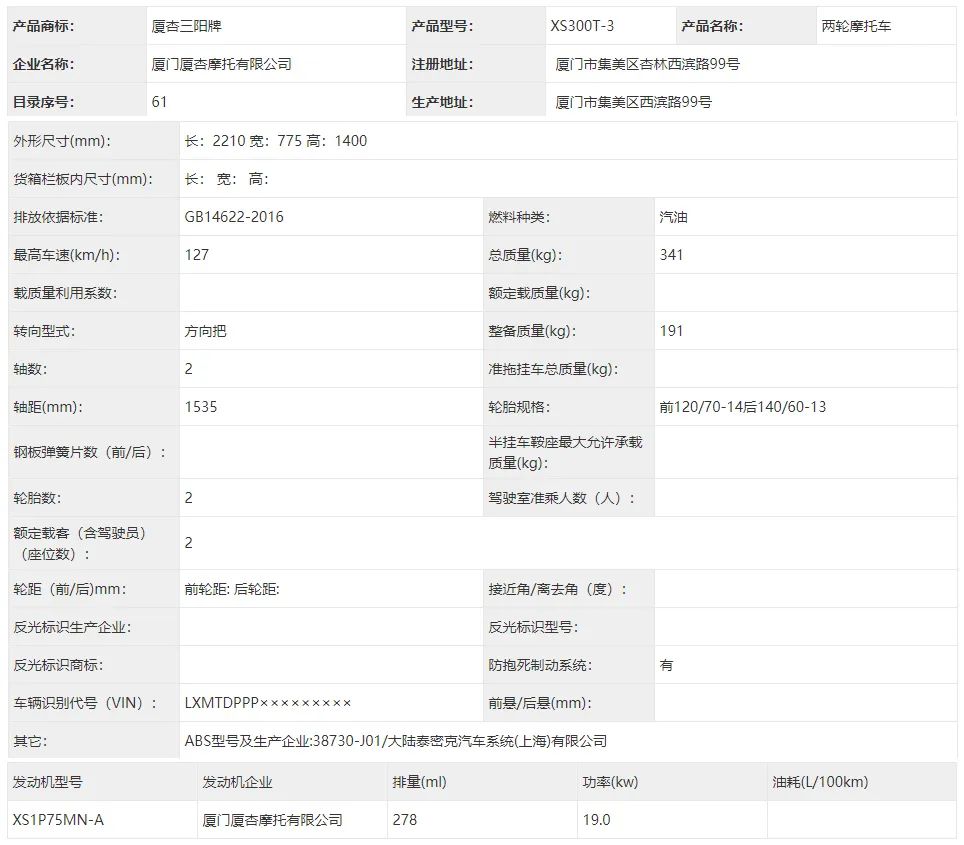Select the 车辆识别代号 (VIN) label

85,703
